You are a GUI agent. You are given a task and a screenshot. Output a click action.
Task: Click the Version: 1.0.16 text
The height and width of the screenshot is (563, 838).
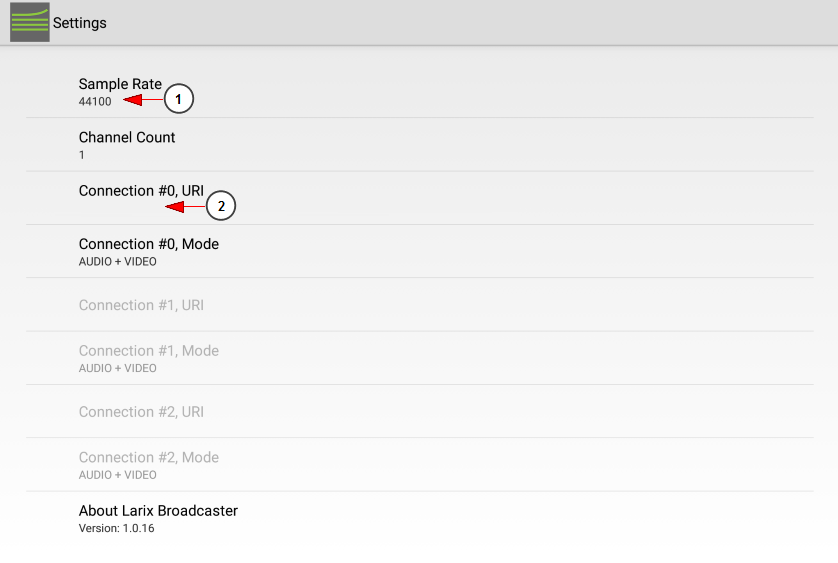[x=117, y=528]
